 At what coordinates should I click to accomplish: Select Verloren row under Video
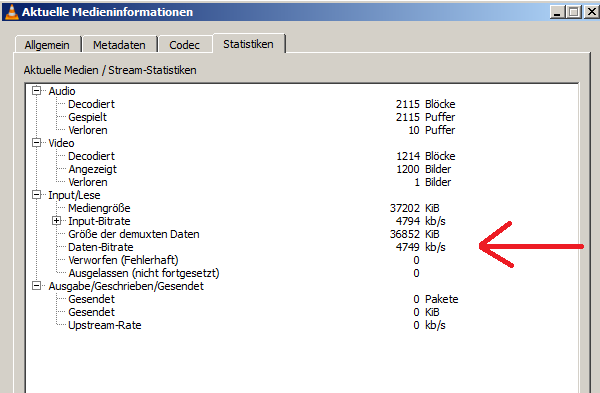tap(88, 182)
